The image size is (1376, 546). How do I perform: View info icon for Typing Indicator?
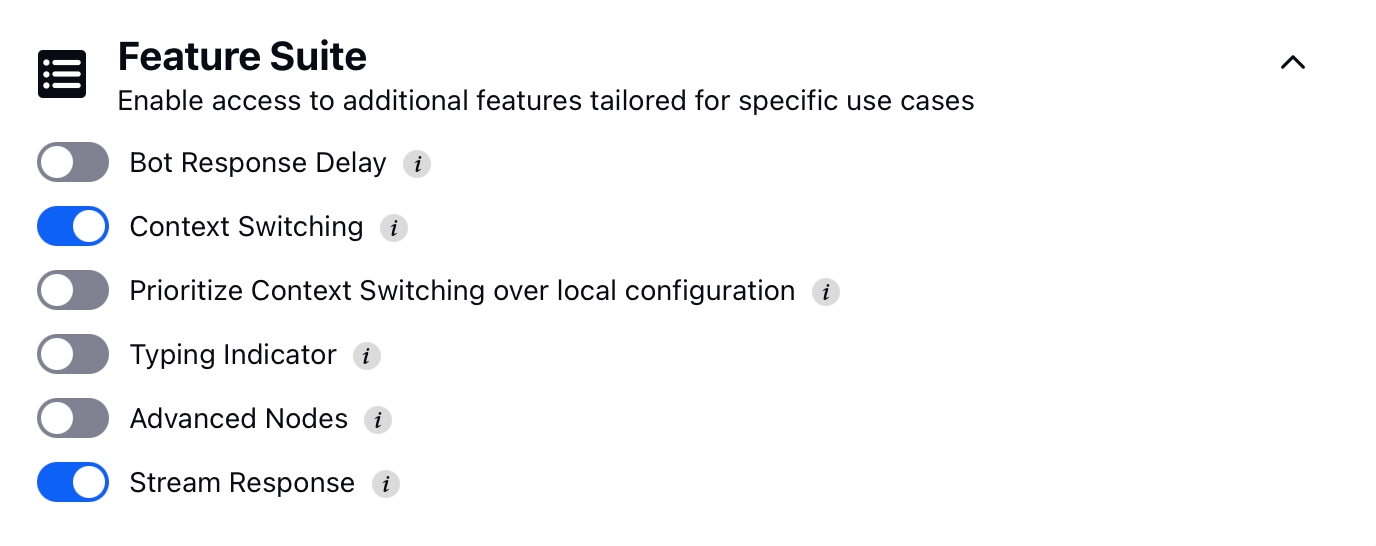click(367, 356)
